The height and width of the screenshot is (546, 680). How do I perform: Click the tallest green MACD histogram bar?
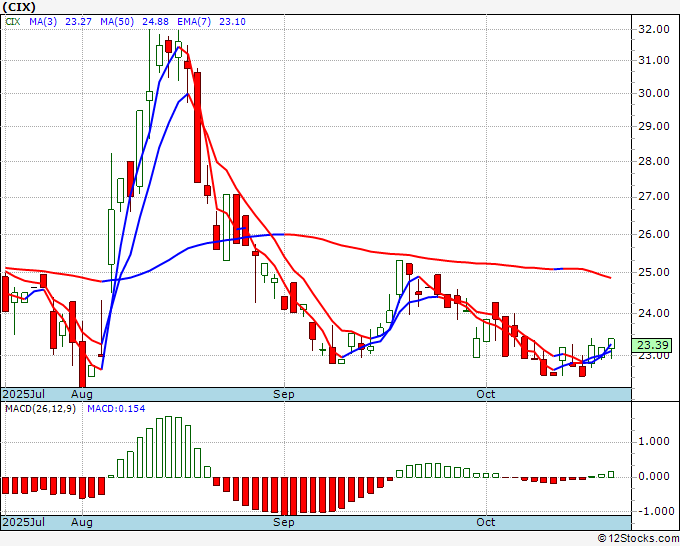tap(170, 447)
